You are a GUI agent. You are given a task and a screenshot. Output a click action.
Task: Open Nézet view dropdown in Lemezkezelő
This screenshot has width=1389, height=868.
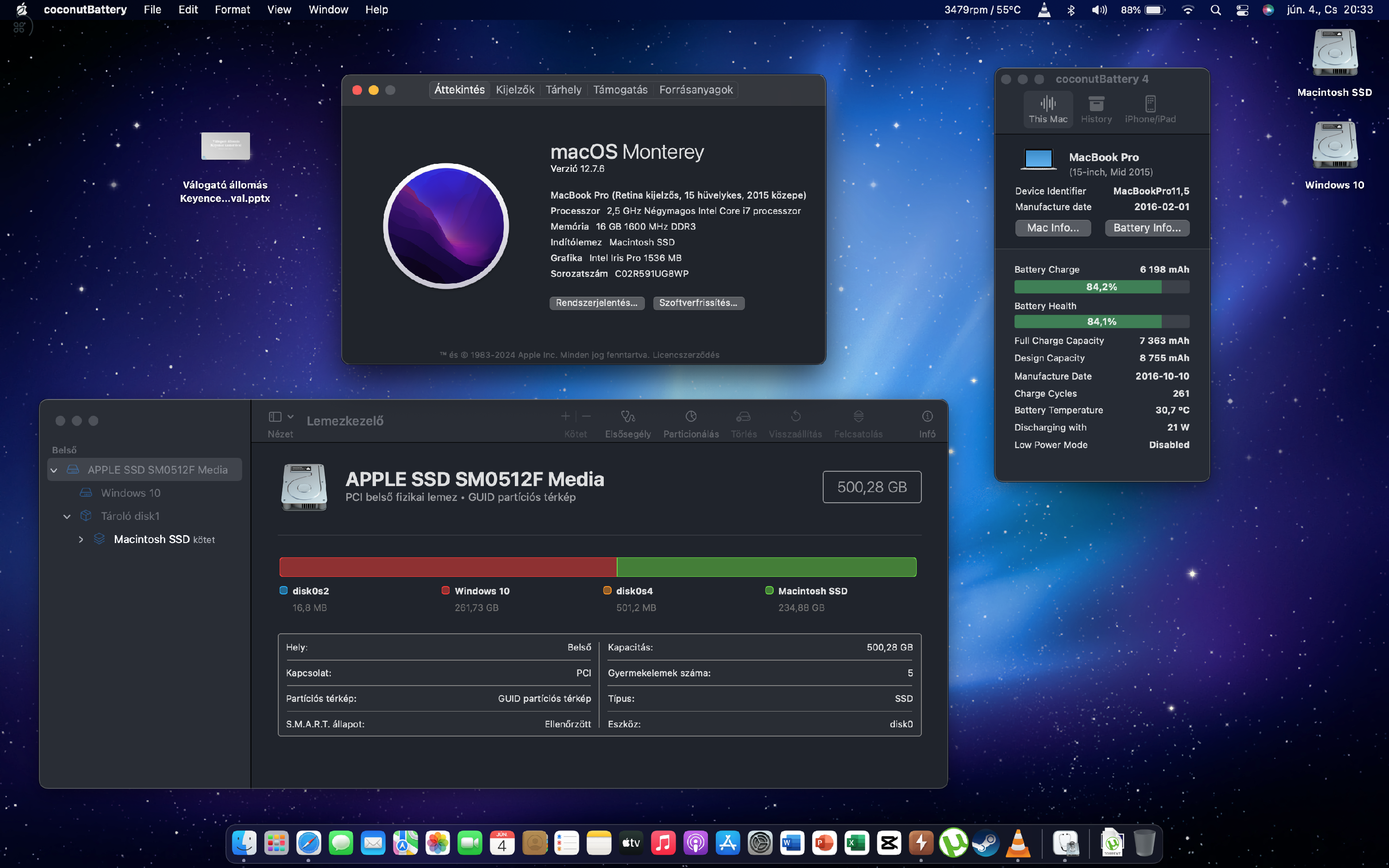[x=281, y=417]
